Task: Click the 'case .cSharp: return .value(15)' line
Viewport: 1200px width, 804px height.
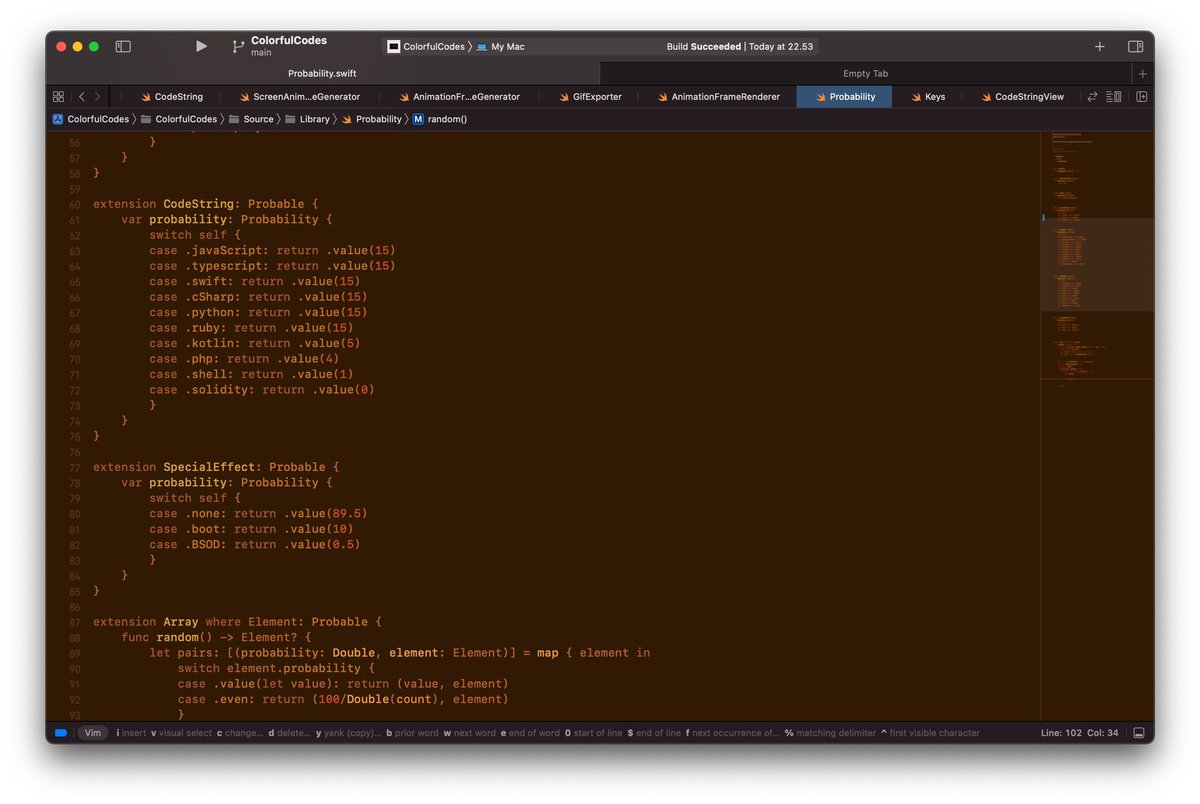Action: pos(258,297)
